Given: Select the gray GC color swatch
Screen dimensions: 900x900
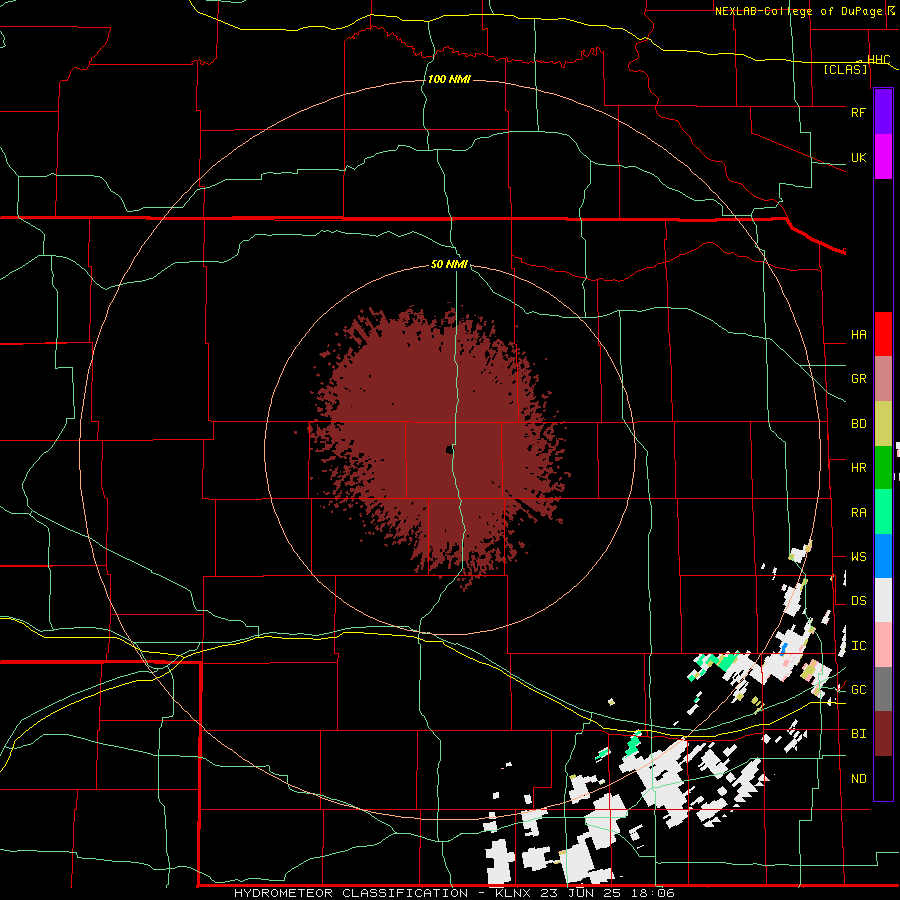Looking at the screenshot, I should pyautogui.click(x=883, y=689).
